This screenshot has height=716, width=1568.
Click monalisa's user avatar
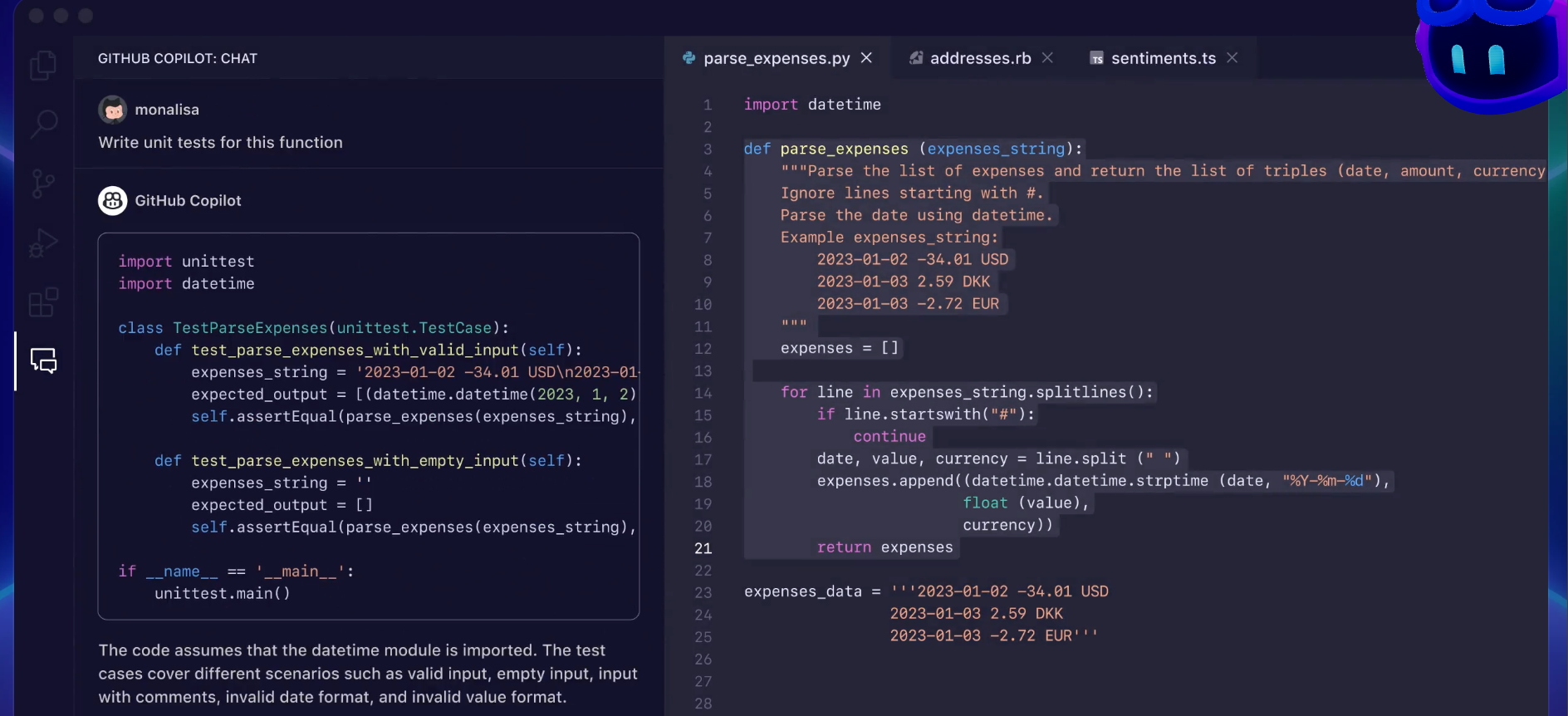(113, 109)
